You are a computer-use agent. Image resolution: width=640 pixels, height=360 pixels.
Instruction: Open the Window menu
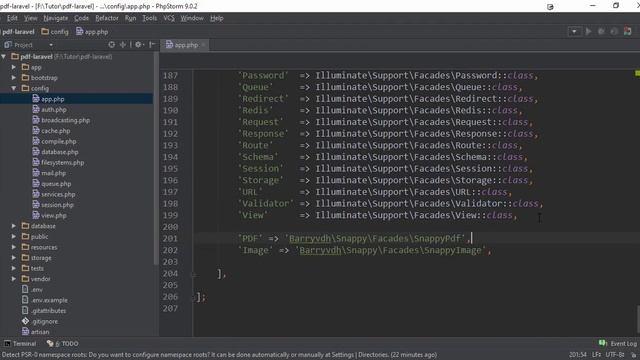click(x=192, y=18)
